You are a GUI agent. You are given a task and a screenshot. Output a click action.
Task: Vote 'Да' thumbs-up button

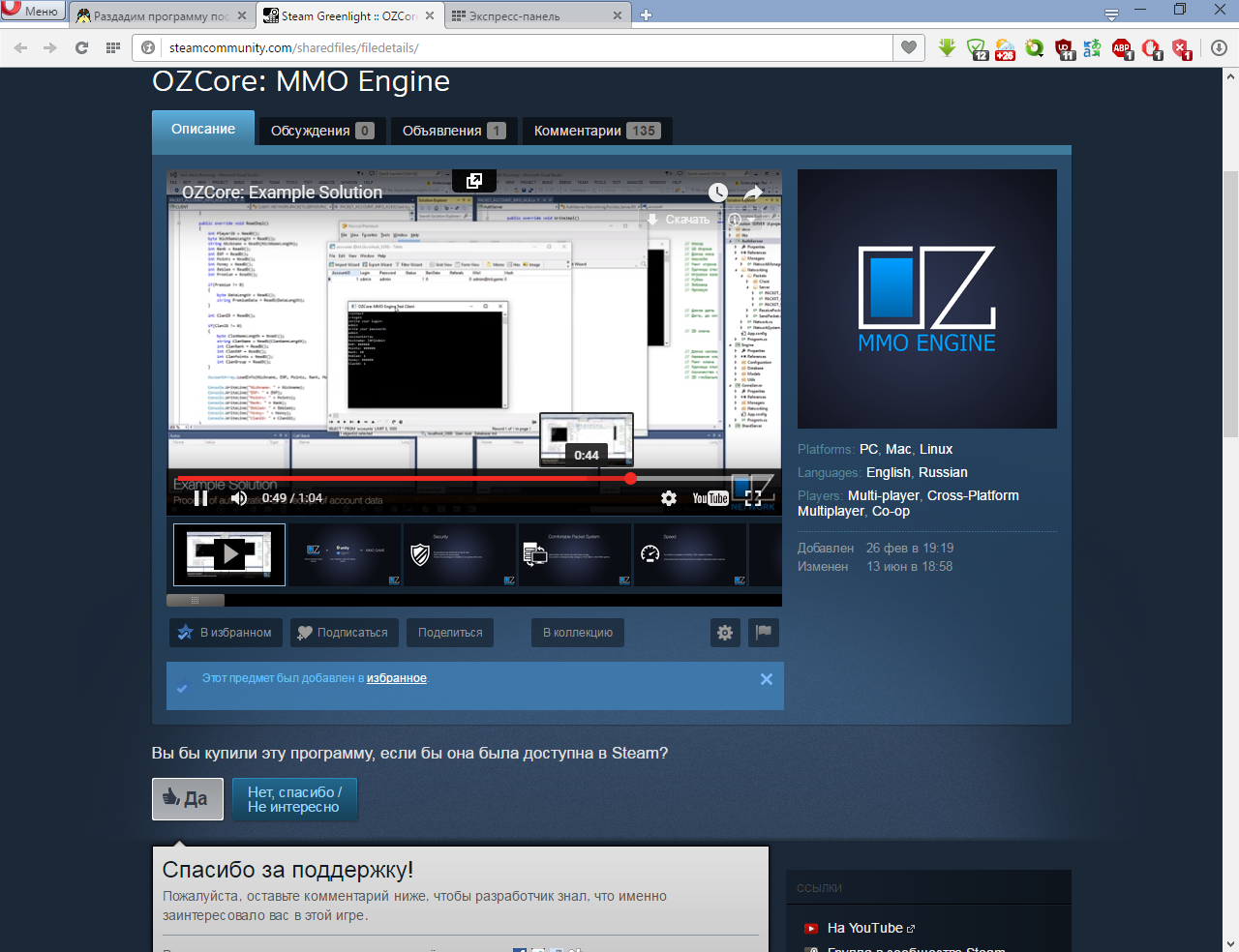pos(188,799)
